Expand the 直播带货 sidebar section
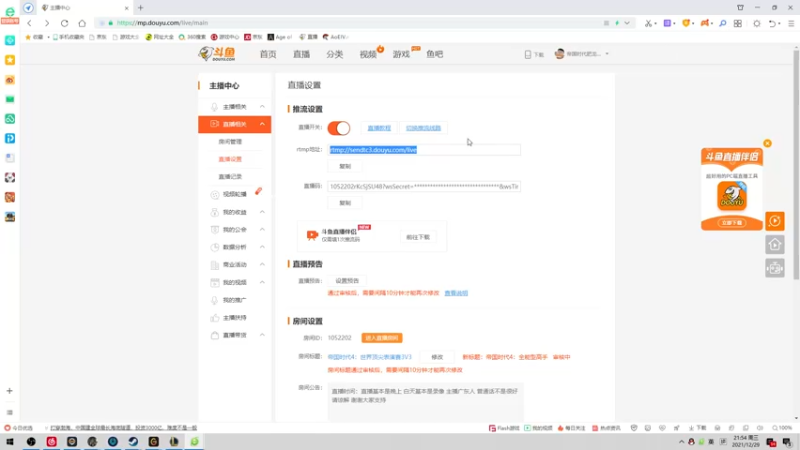 point(262,335)
